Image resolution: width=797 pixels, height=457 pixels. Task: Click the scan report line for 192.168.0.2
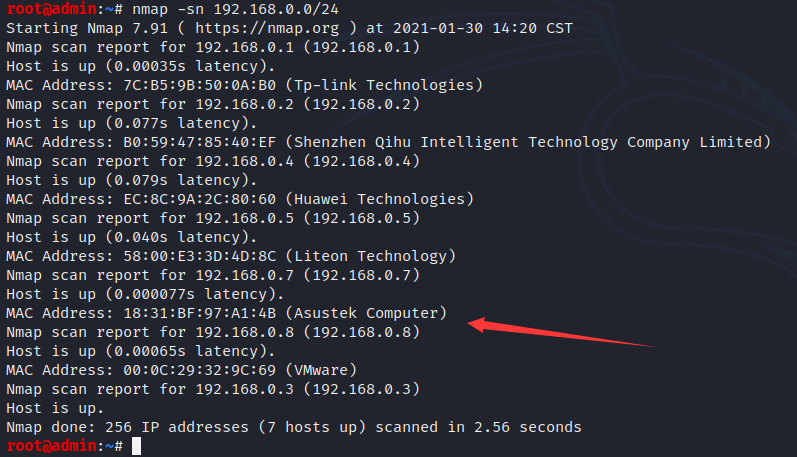(x=213, y=104)
